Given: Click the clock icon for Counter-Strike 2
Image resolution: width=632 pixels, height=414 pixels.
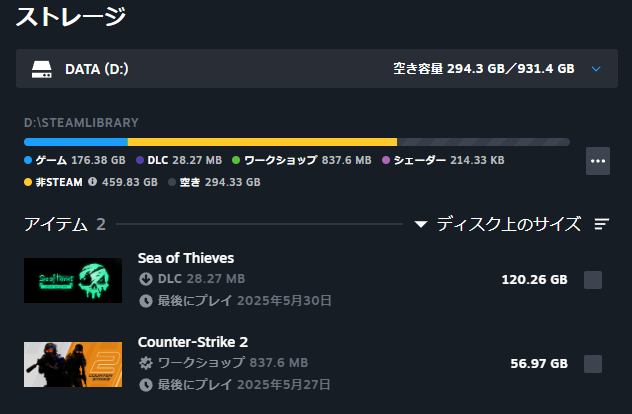Looking at the screenshot, I should pyautogui.click(x=146, y=385).
